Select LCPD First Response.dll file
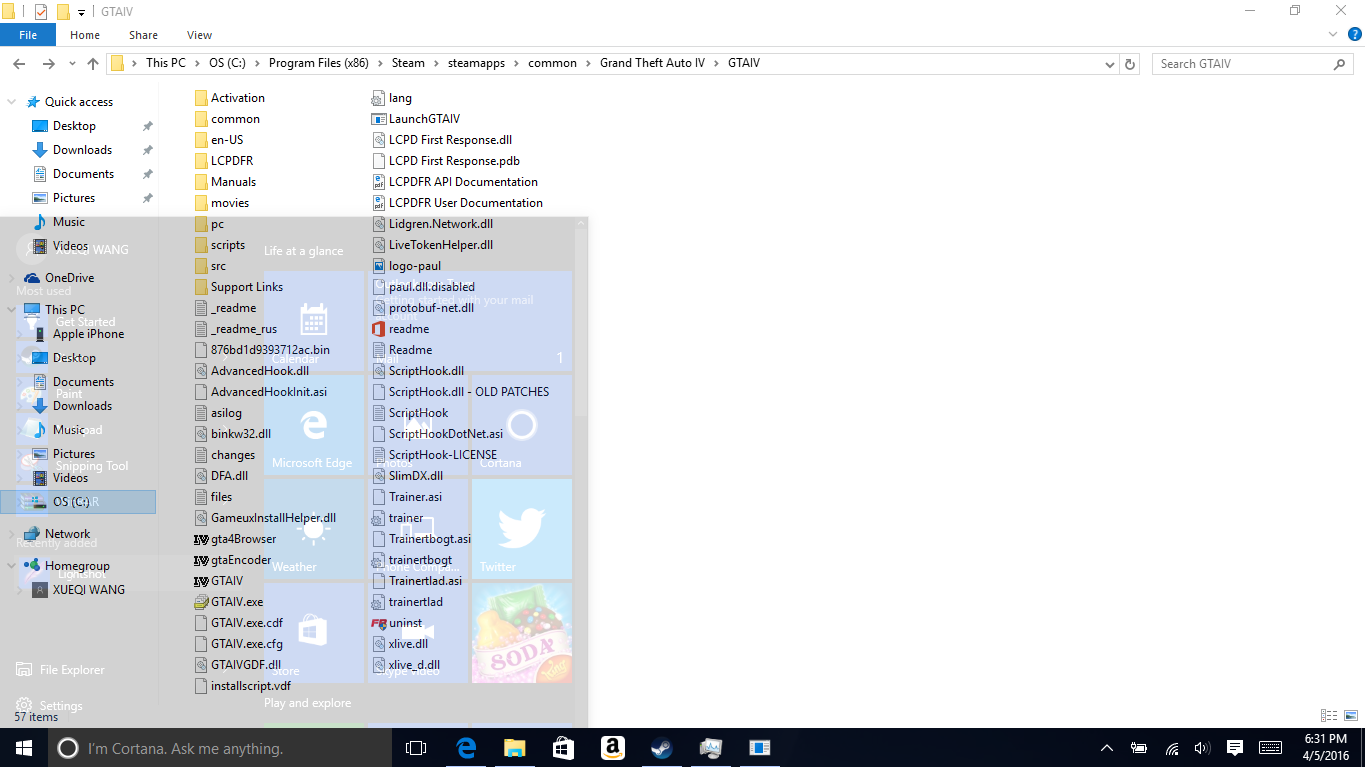1365x767 pixels. 441,140
